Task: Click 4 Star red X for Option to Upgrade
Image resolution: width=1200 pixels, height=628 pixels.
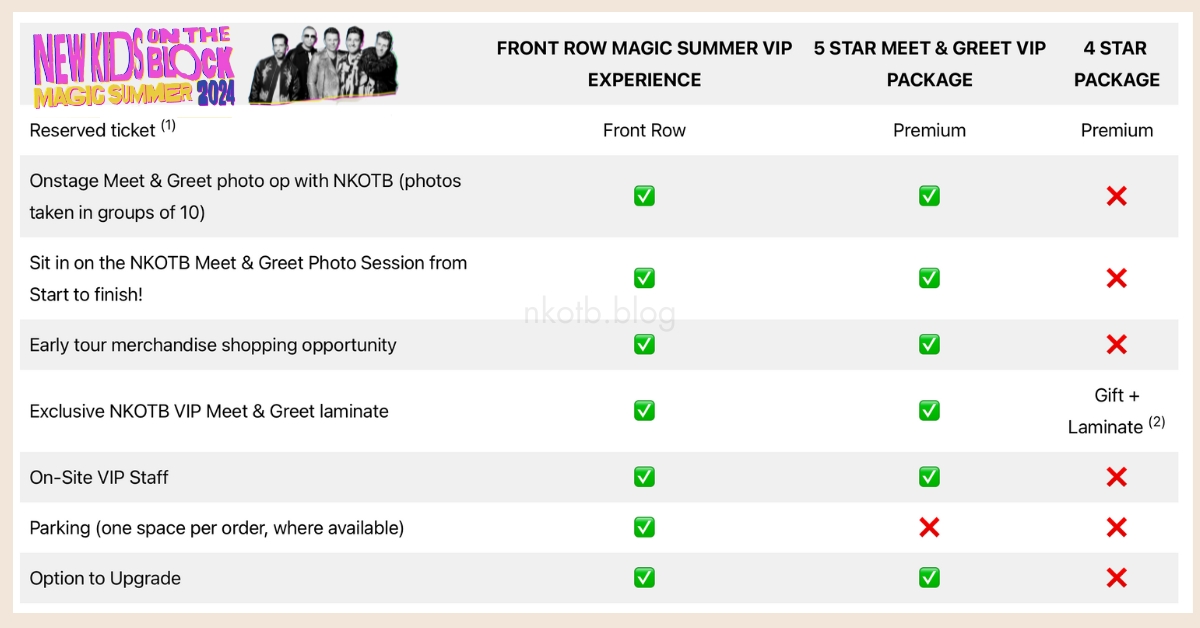Action: (1117, 578)
